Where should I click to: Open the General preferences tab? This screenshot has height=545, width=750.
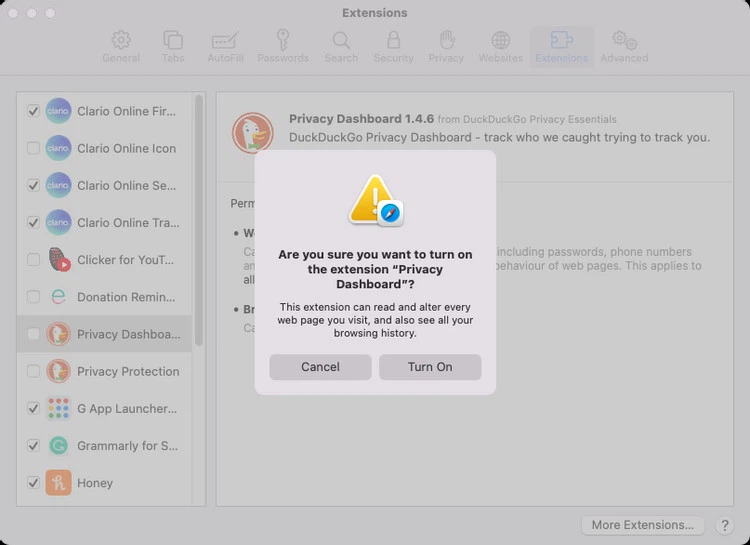click(x=121, y=46)
